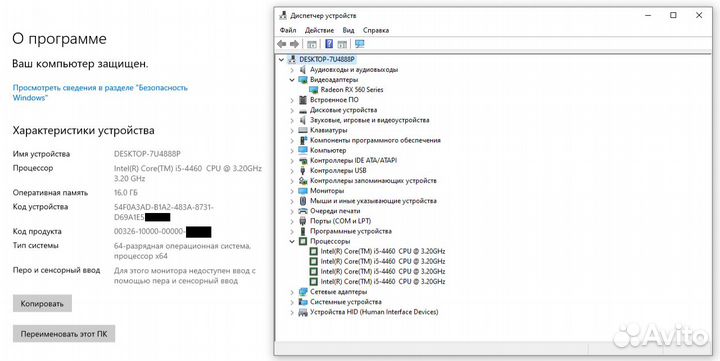Image resolution: width=720 pixels, height=361 pixels.
Task: Click the Device Manager title bar app icon
Action: (283, 15)
